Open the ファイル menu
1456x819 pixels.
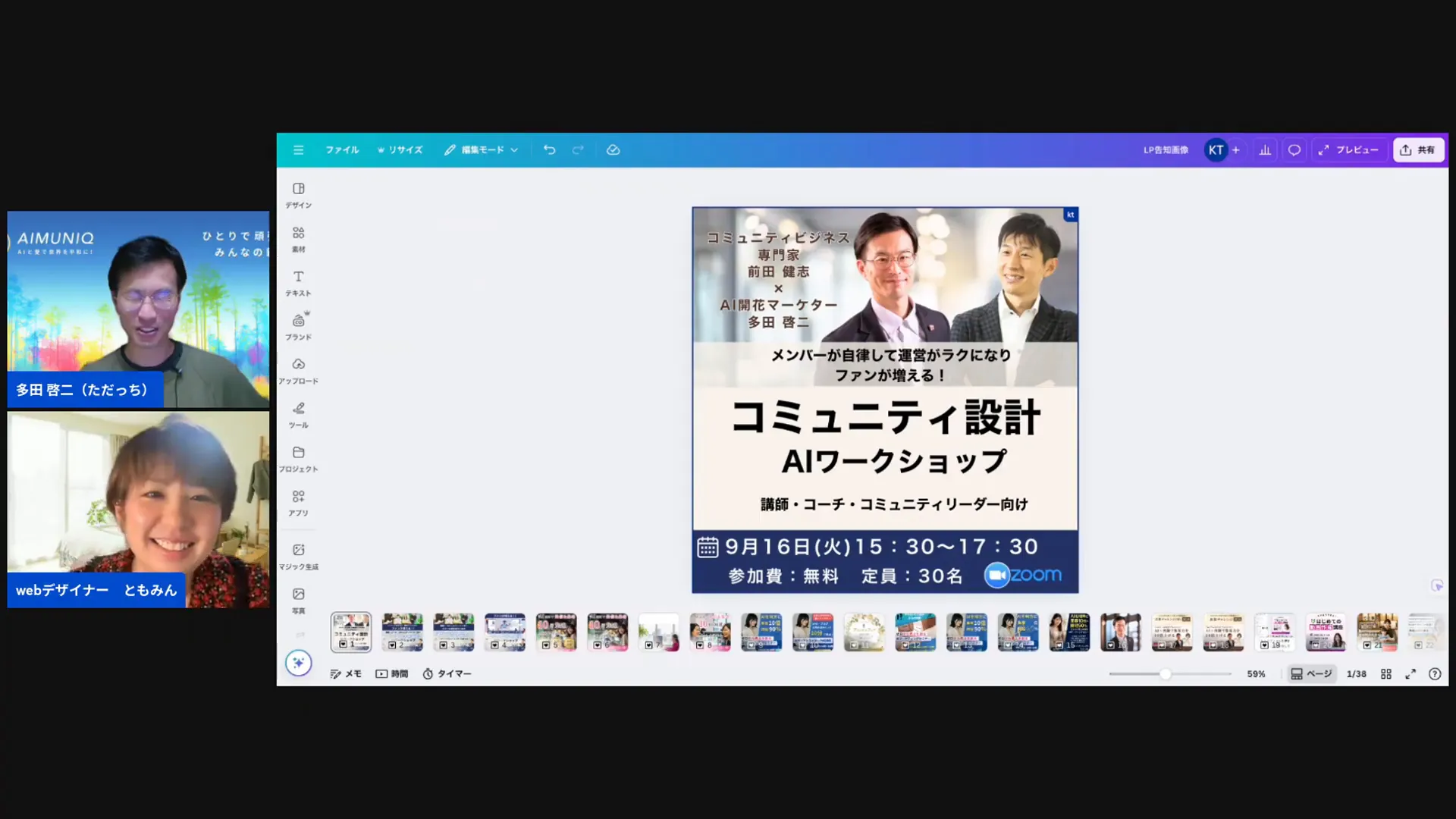tap(342, 150)
